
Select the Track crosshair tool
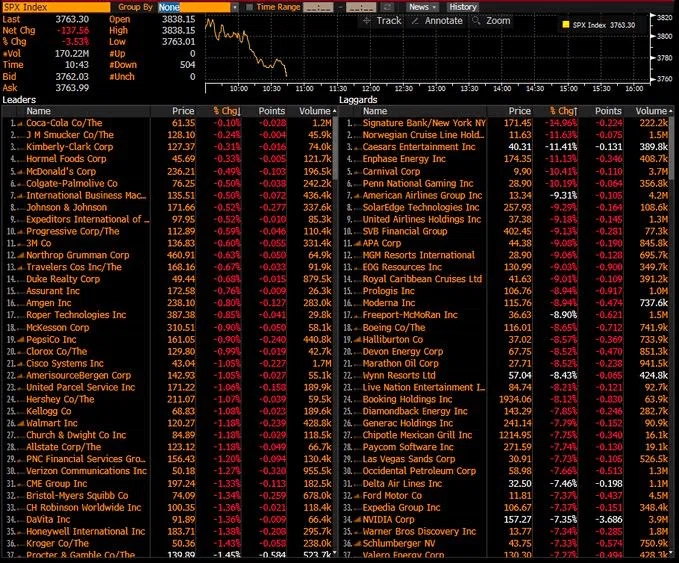tap(382, 20)
